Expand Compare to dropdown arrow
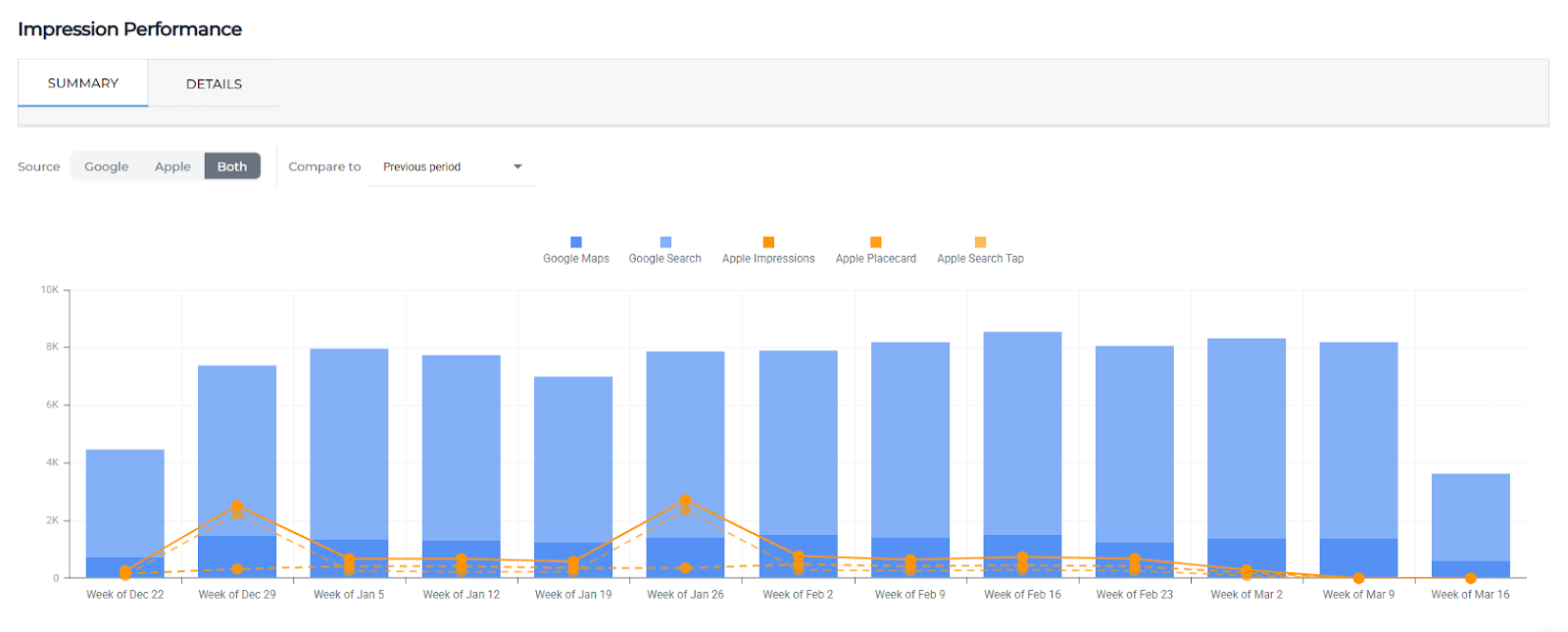The height and width of the screenshot is (632, 1568). click(x=517, y=167)
